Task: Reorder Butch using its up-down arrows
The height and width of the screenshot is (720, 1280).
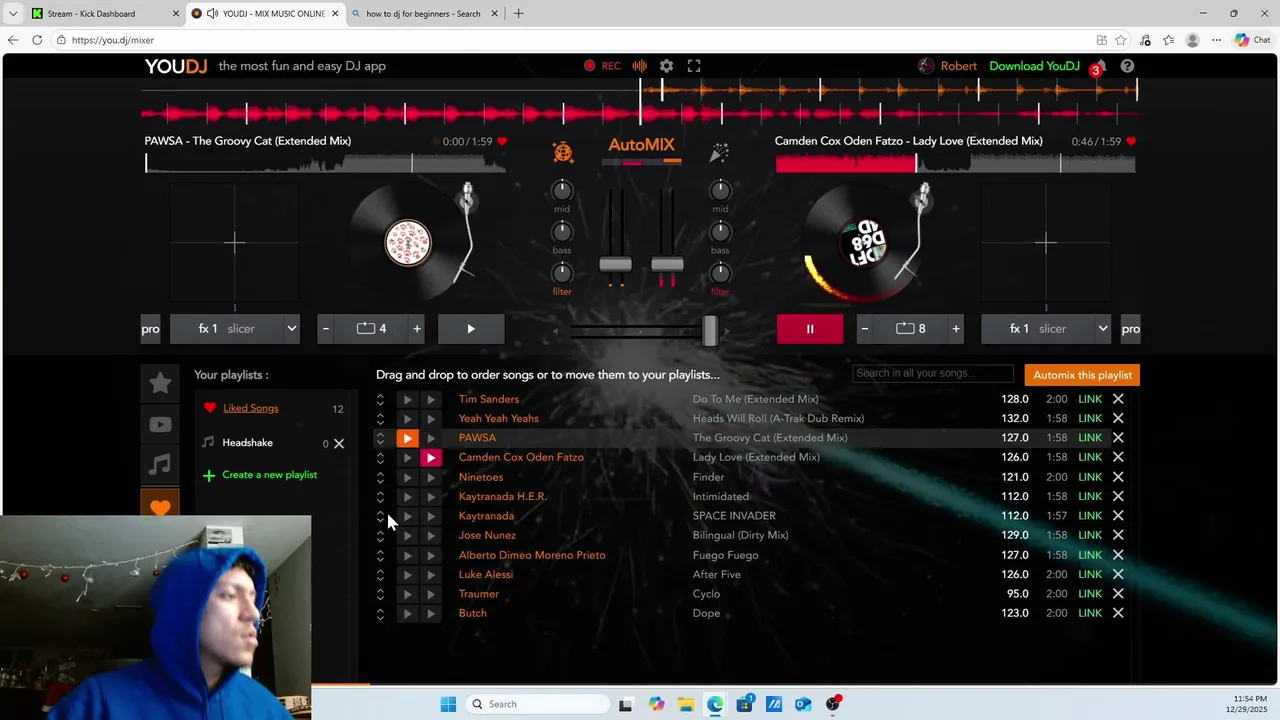Action: 380,614
